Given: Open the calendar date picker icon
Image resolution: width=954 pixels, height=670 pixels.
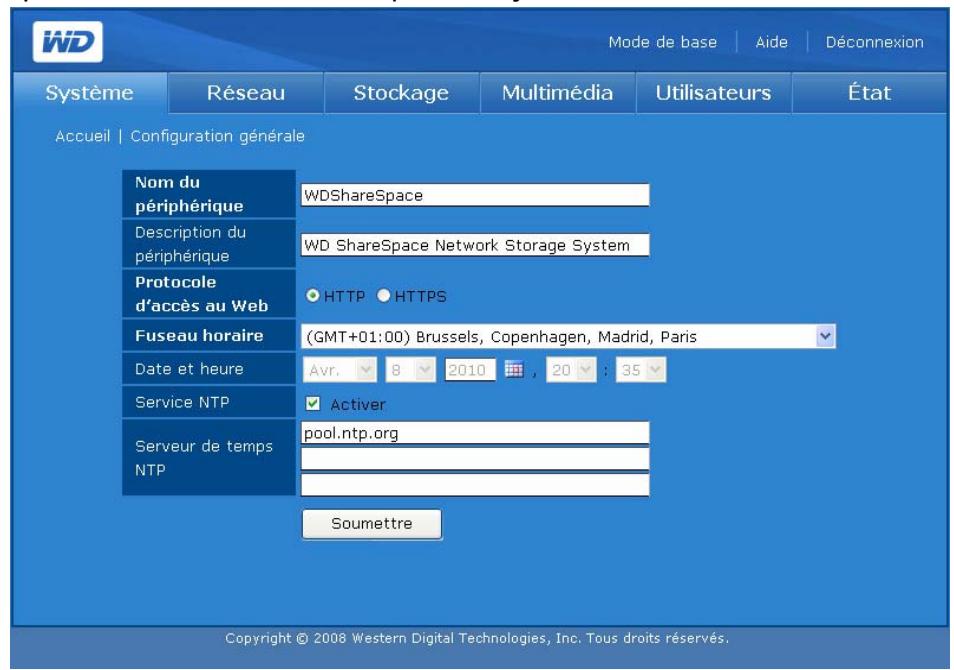Looking at the screenshot, I should [514, 369].
